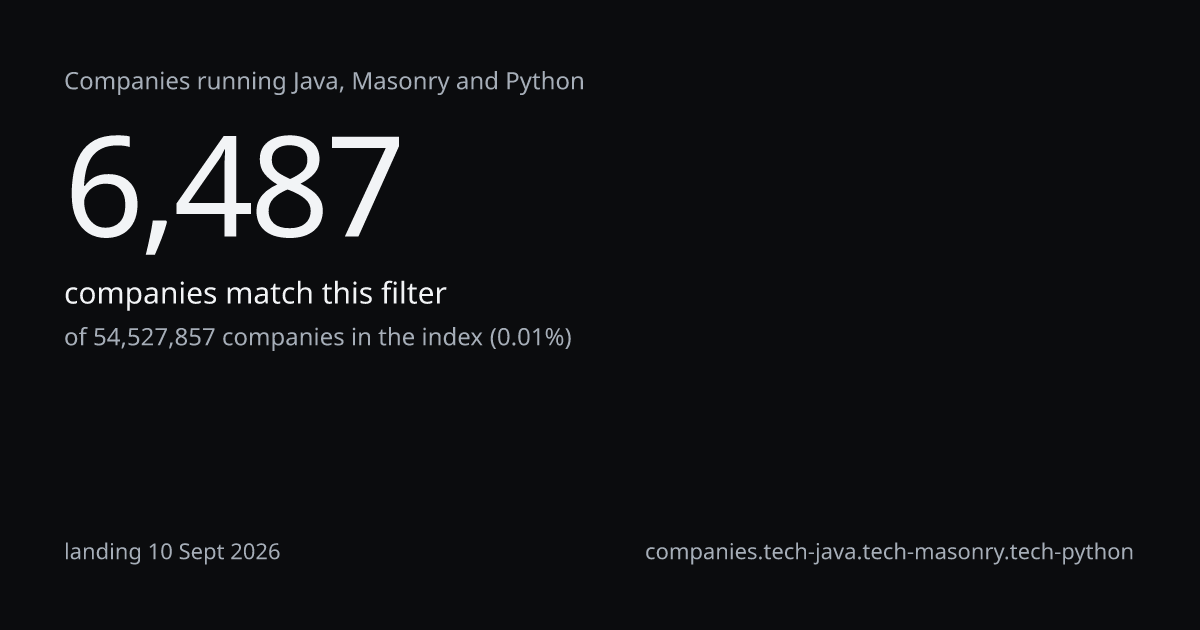Screen dimensions: 1200x630
Task: Click the large 6,487 count
Action: pos(233,188)
